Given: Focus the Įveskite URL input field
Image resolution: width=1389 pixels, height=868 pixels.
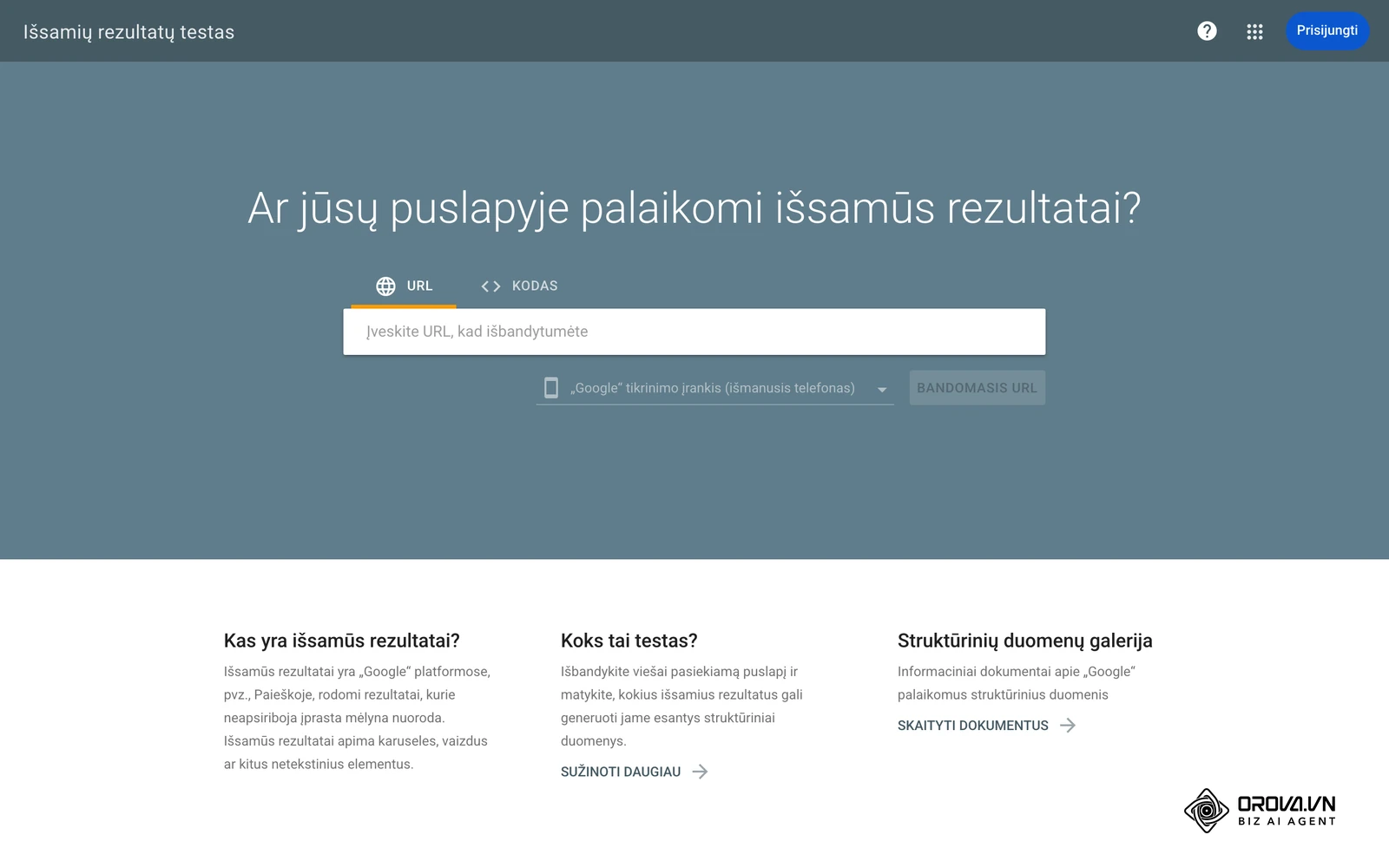Looking at the screenshot, I should [x=694, y=332].
